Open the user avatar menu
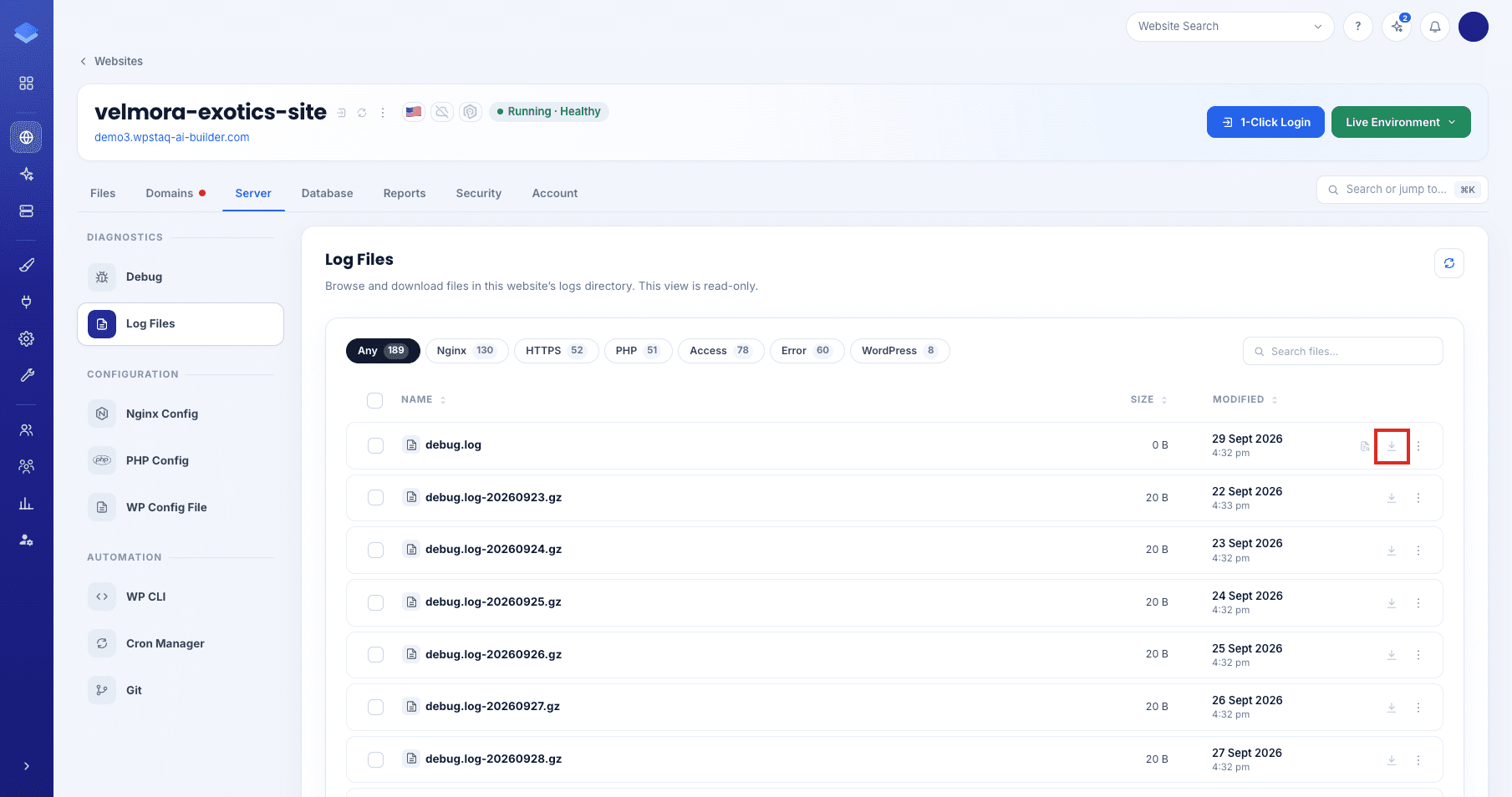The image size is (1512, 797). (1474, 27)
